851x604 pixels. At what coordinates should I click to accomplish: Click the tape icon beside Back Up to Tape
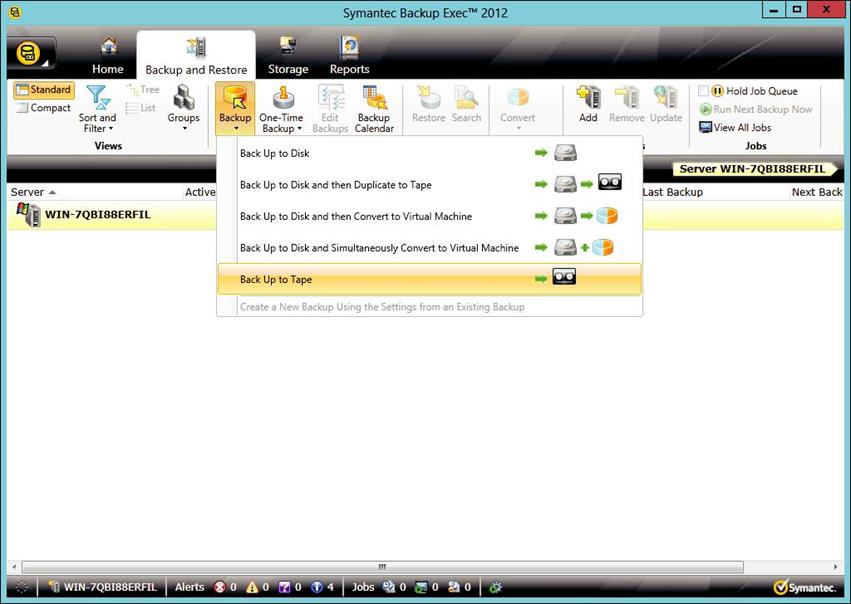click(x=564, y=277)
